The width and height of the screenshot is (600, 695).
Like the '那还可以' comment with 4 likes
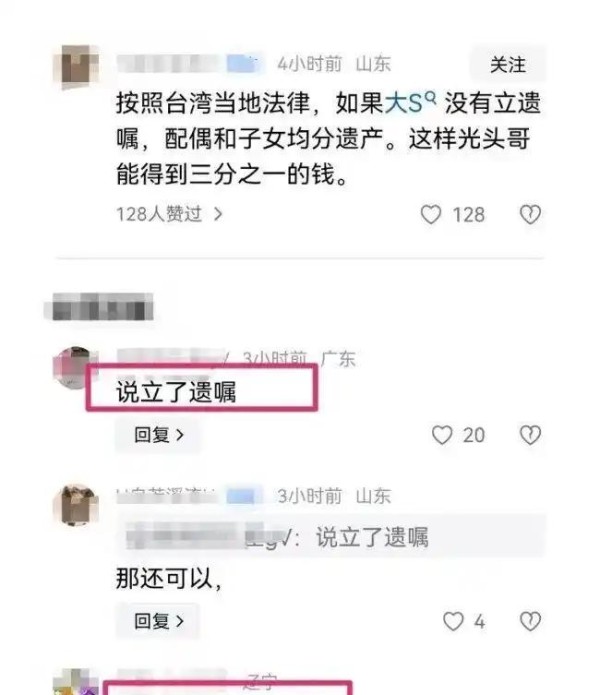click(453, 621)
